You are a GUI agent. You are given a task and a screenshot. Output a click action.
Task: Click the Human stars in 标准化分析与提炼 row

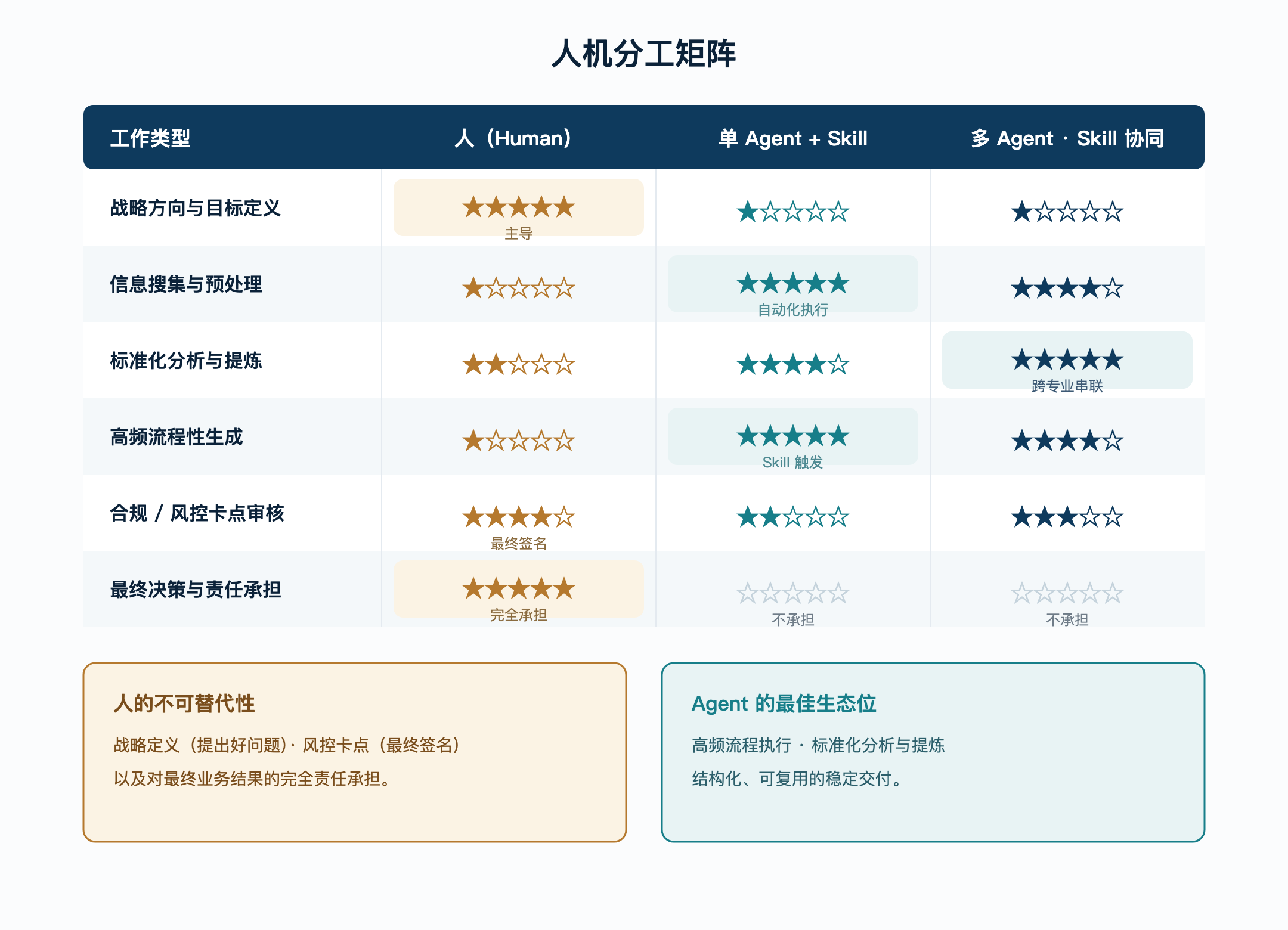coord(518,364)
